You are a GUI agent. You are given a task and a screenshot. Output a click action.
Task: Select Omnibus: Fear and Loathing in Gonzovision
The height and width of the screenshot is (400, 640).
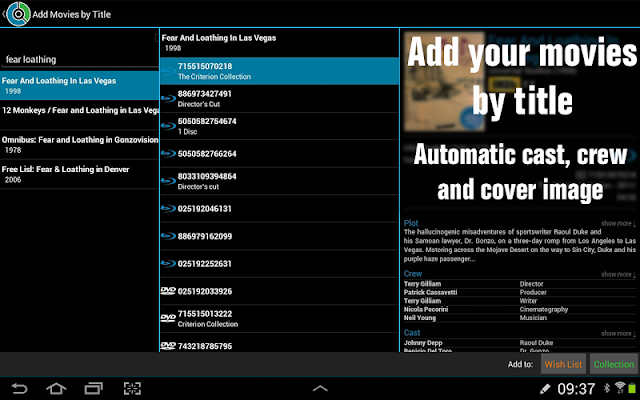(x=80, y=144)
